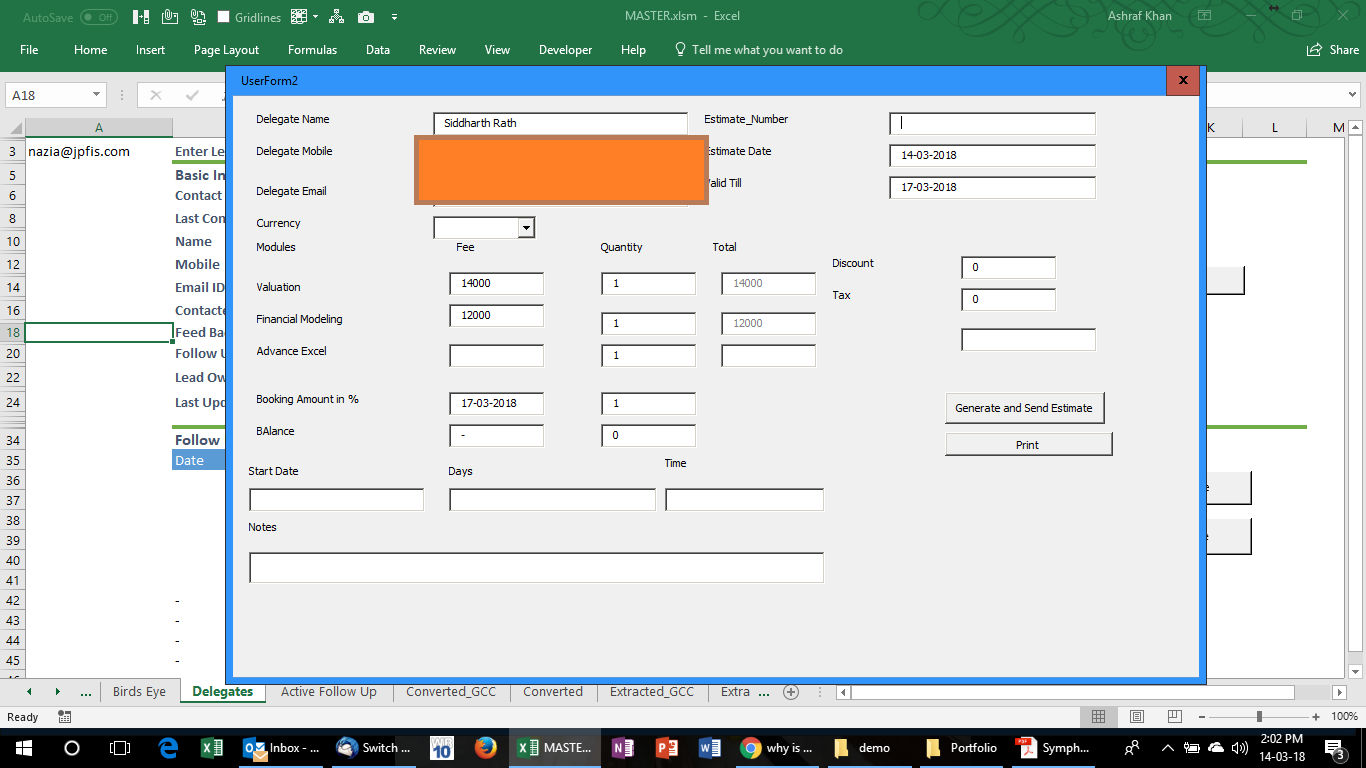
Task: Switch to Page Layout view icon in status bar
Action: click(1137, 717)
